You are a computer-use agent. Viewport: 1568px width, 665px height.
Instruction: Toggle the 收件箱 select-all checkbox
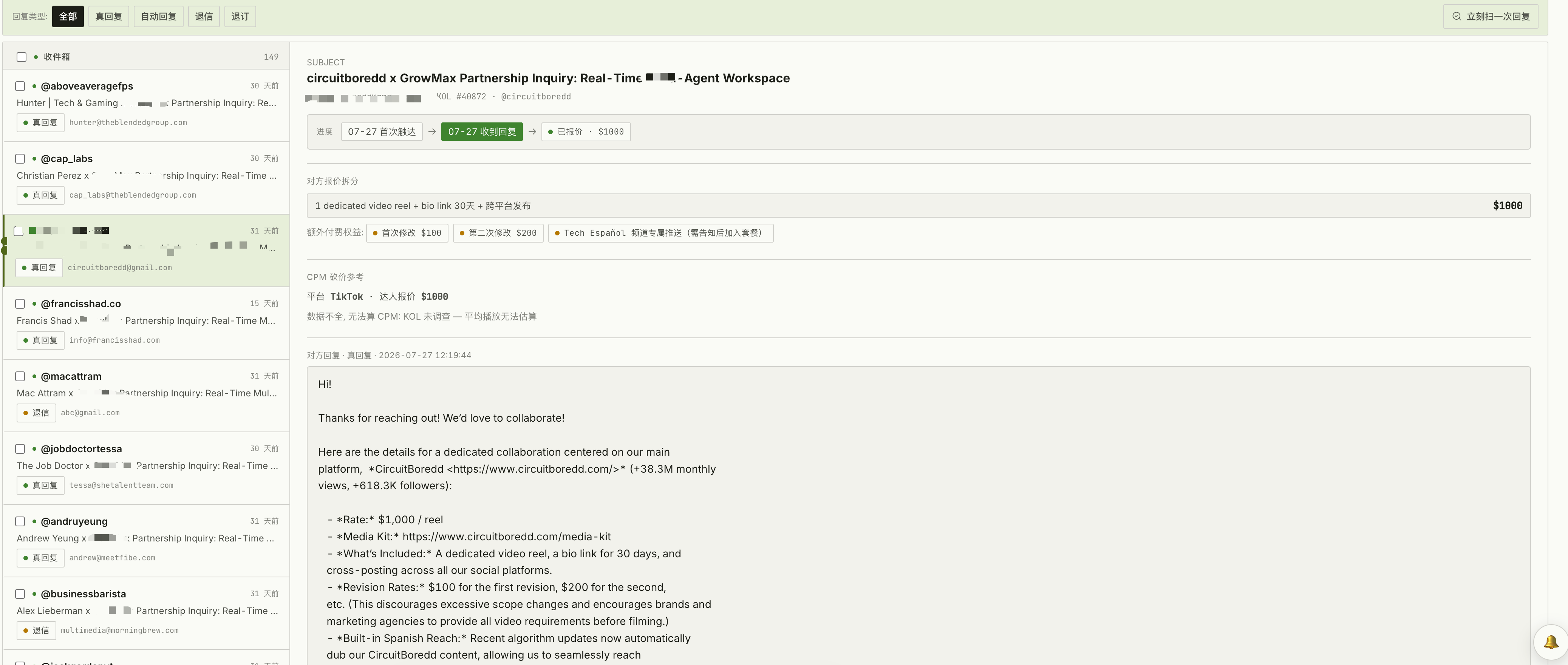tap(21, 57)
